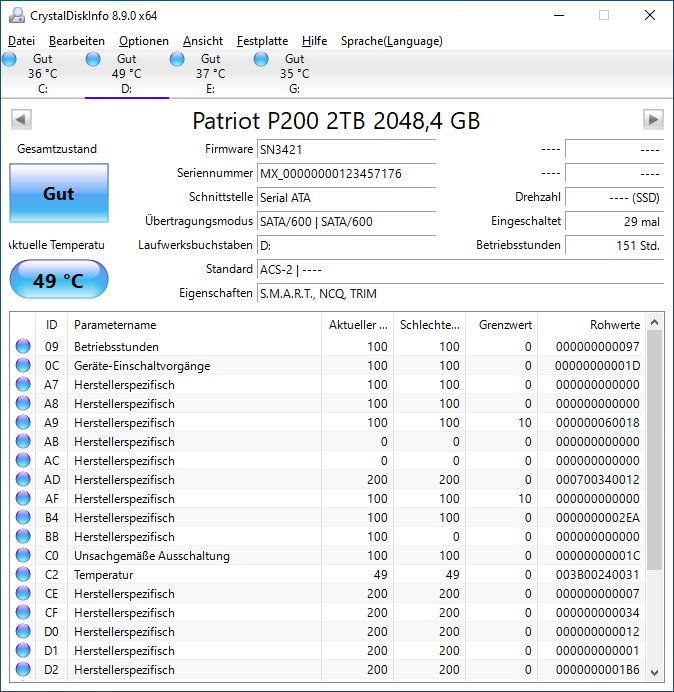This screenshot has width=674, height=692.
Task: Click the previous disk arrow button
Action: 21,119
